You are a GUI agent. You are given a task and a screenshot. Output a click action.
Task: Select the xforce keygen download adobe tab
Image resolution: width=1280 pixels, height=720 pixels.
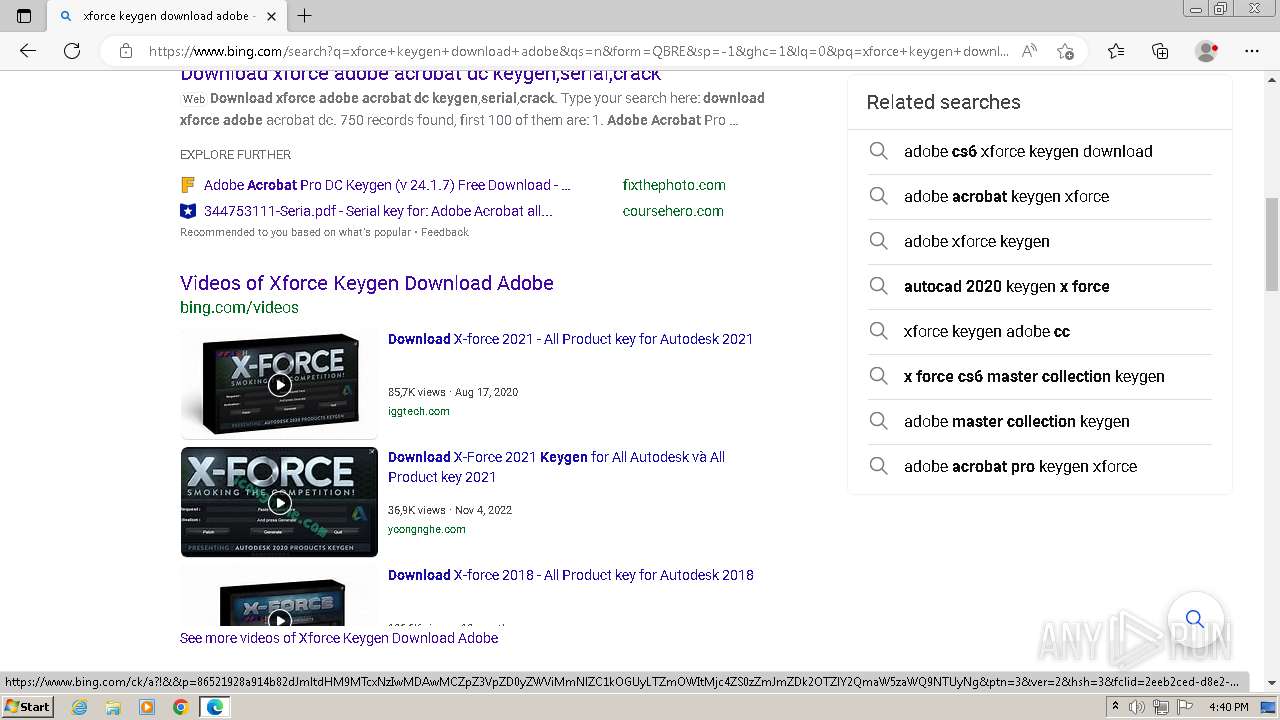[168, 16]
